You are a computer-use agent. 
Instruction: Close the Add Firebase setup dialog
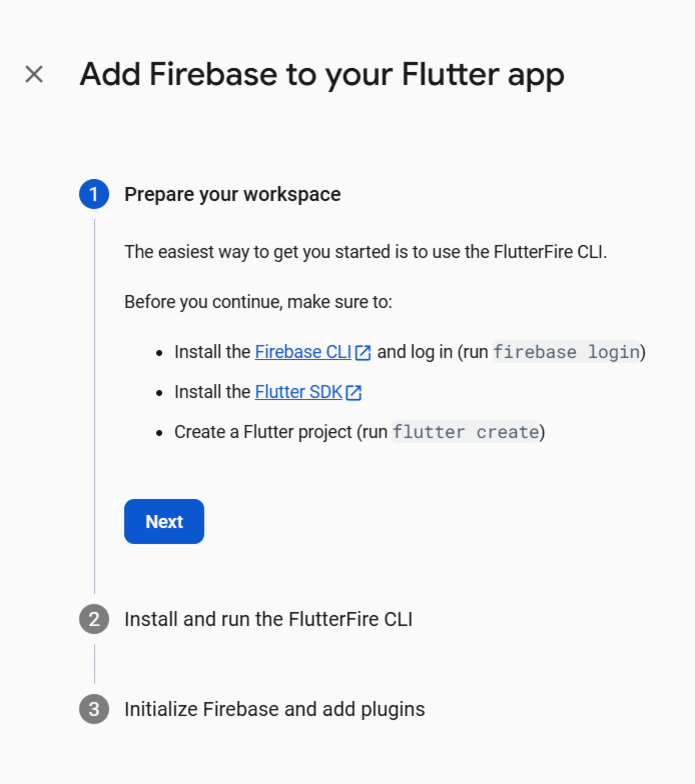point(34,74)
